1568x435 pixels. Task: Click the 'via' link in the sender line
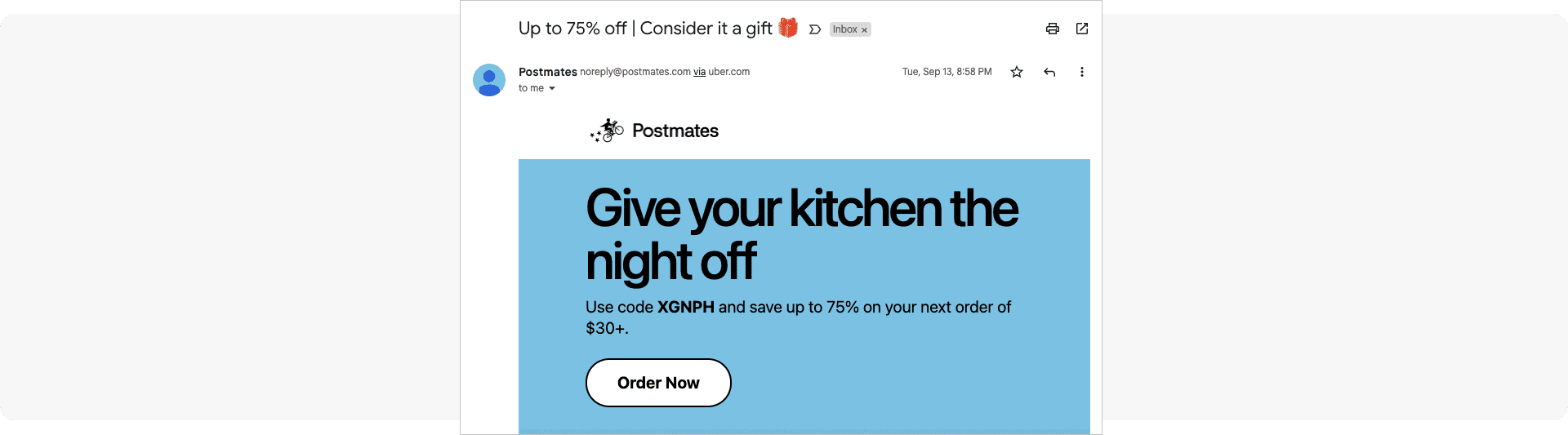(x=699, y=72)
